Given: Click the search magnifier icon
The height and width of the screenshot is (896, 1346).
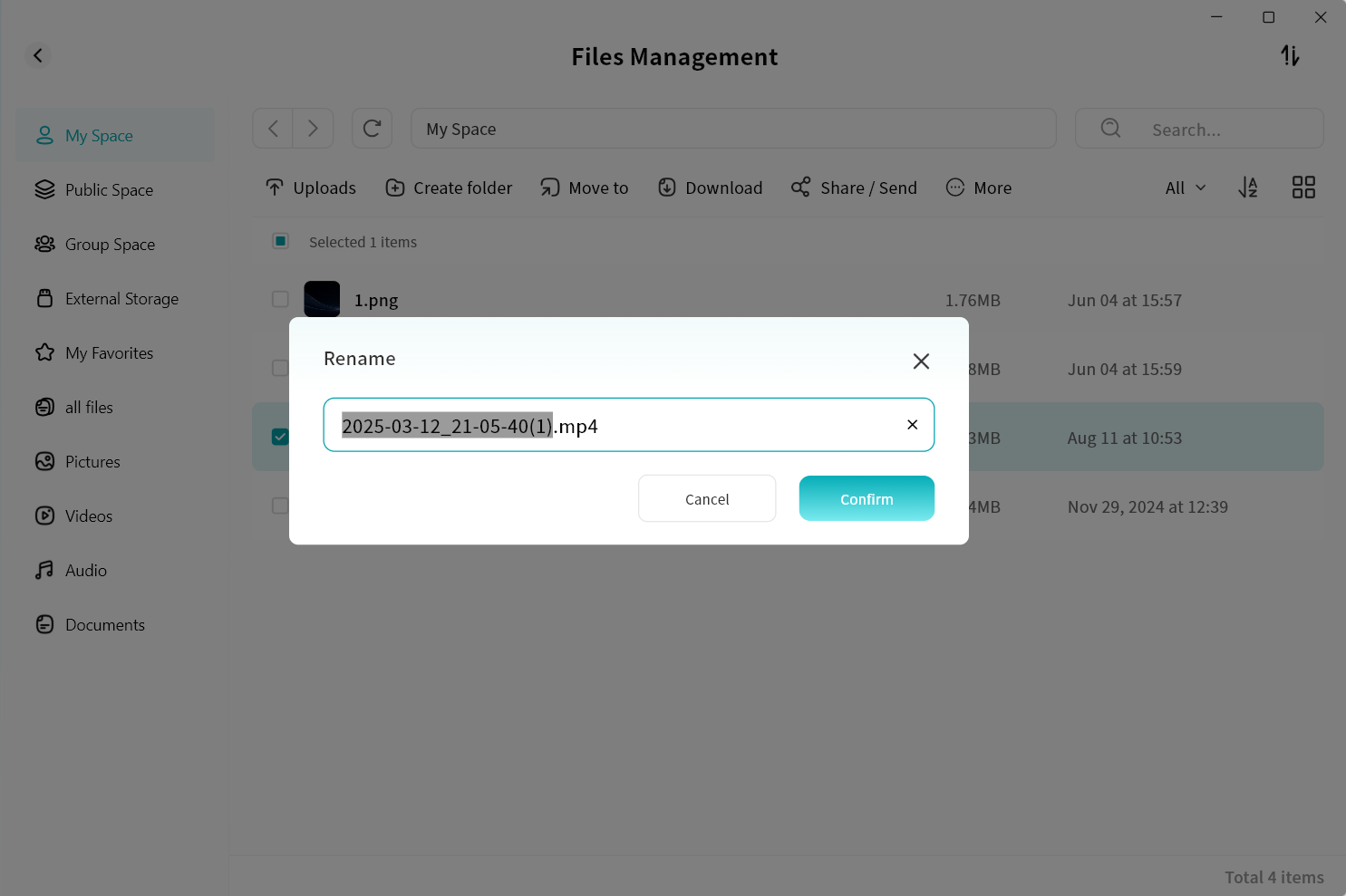Looking at the screenshot, I should (x=1110, y=129).
